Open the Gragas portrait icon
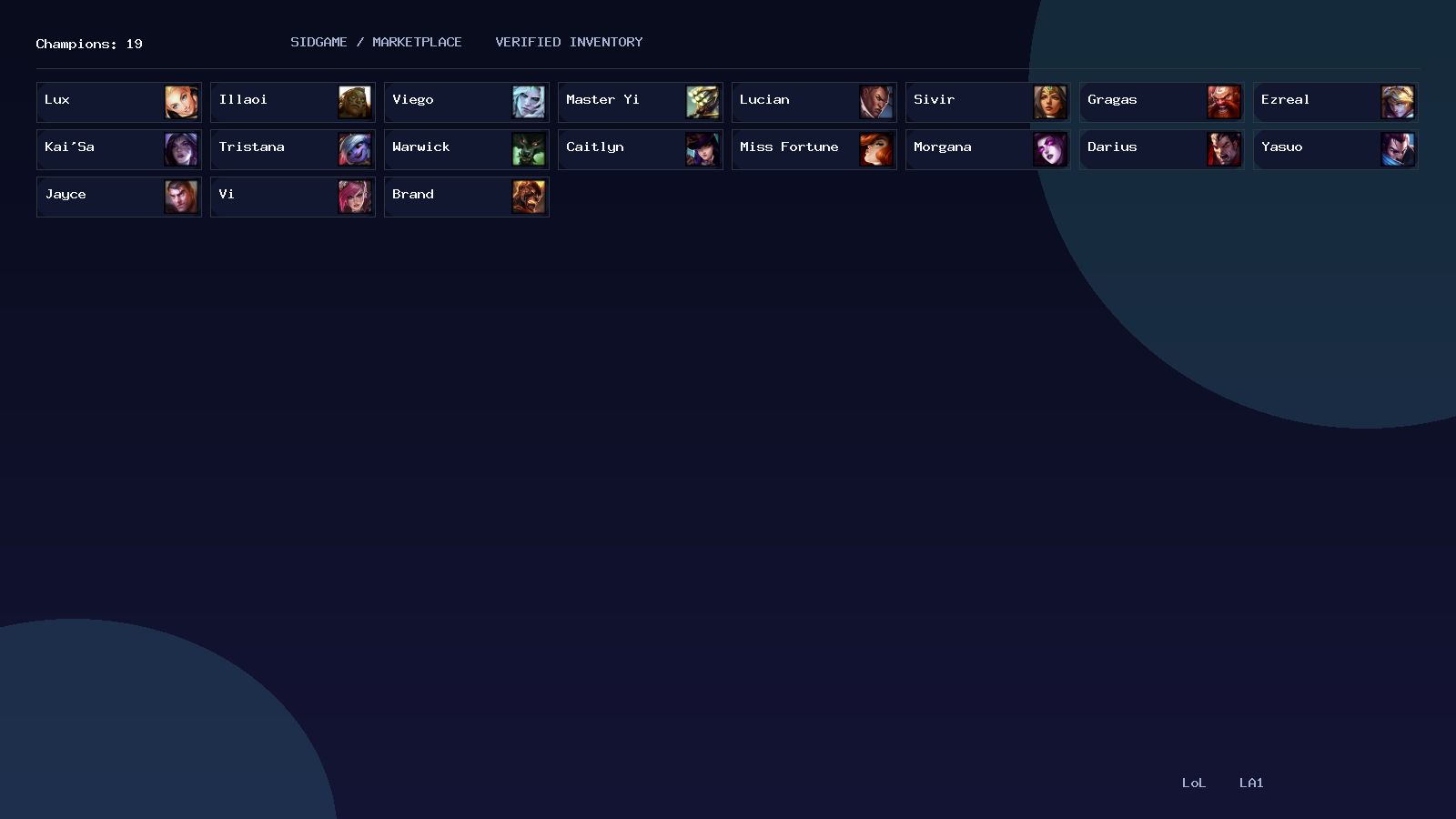Screen dimensions: 1456x819 [x=1224, y=102]
